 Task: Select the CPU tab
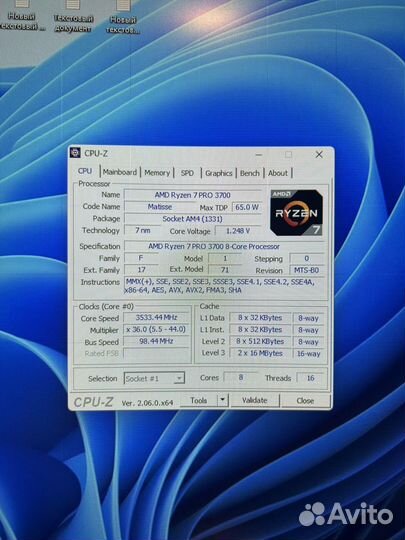85,171
